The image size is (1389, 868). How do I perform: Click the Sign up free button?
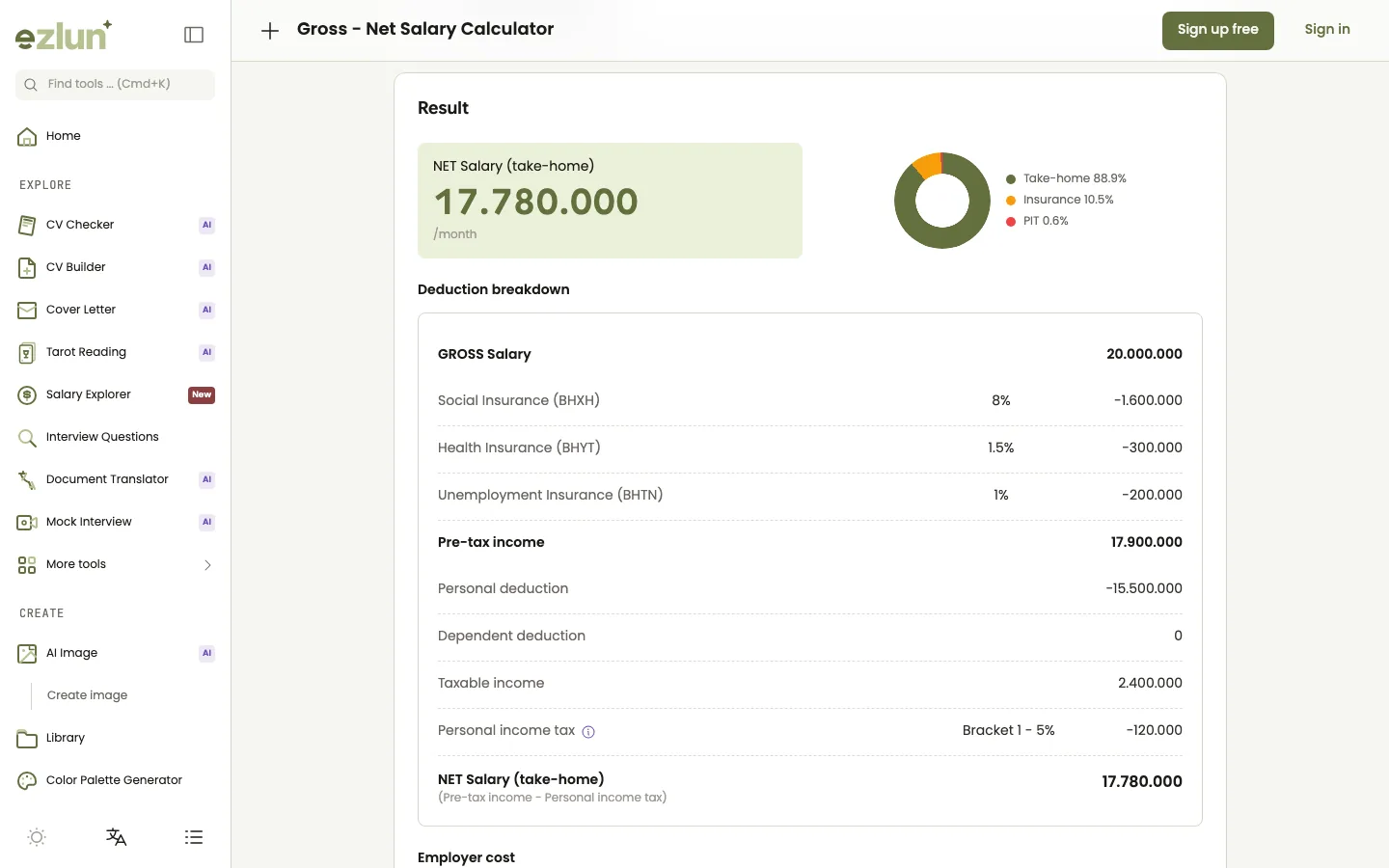click(1217, 30)
